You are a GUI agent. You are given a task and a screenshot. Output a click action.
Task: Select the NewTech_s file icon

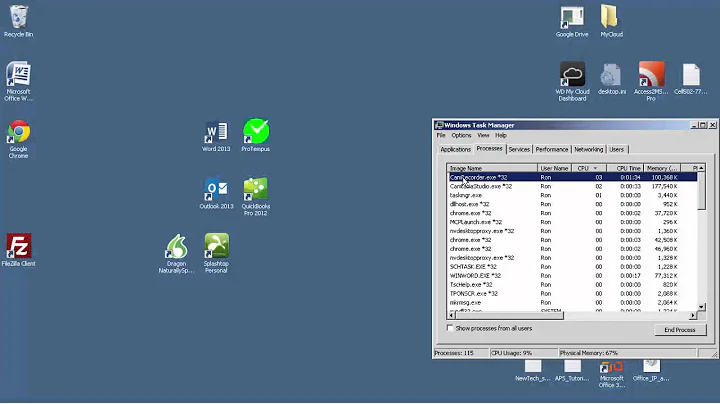click(x=533, y=371)
